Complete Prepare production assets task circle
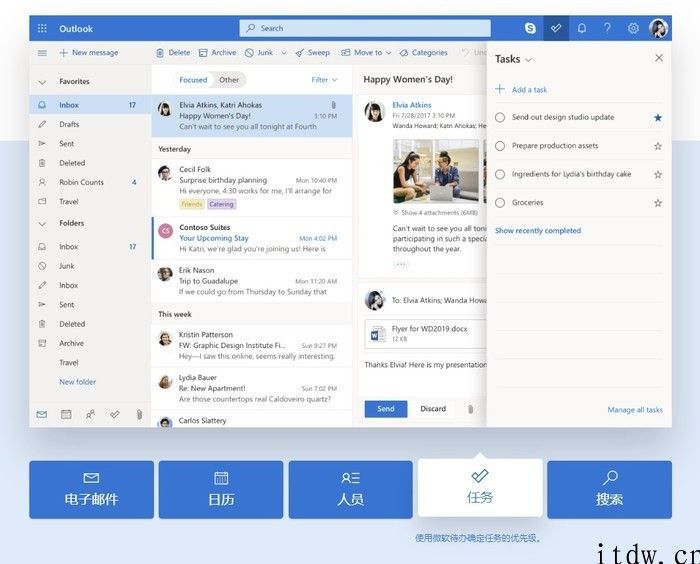The image size is (700, 564). point(500,146)
